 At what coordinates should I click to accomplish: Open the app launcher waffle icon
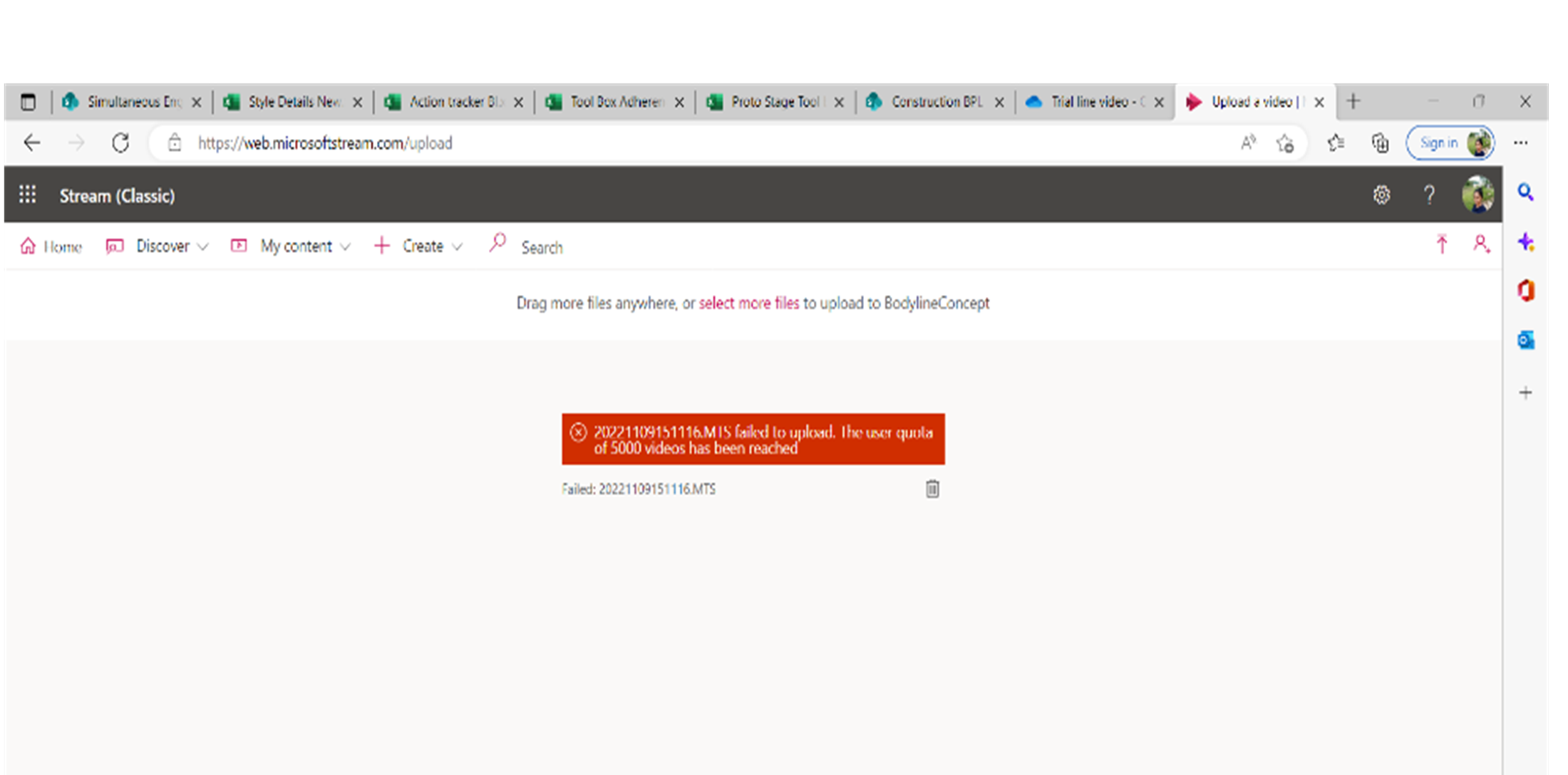point(27,194)
